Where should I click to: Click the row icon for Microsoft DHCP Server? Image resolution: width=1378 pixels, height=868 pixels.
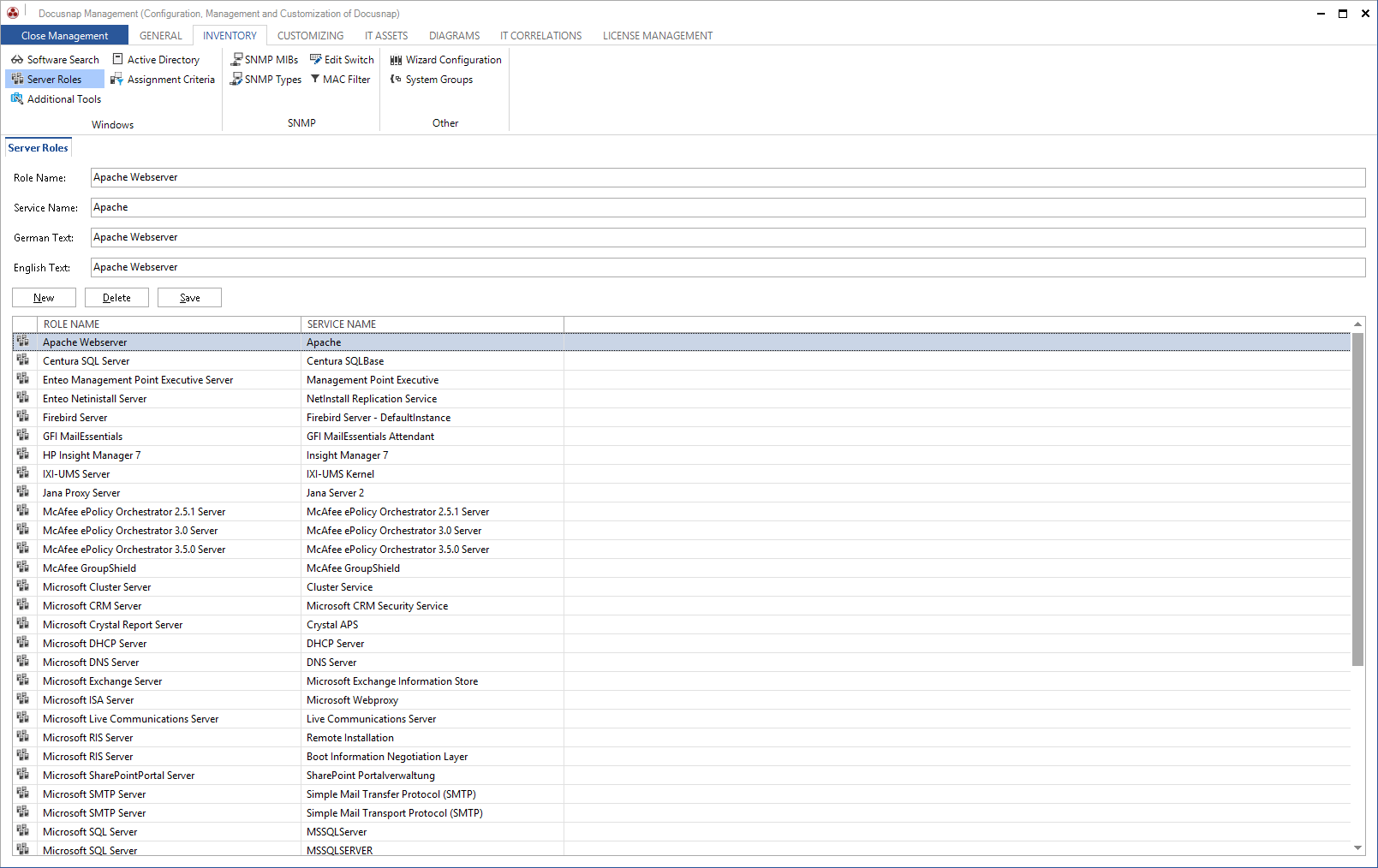click(23, 643)
